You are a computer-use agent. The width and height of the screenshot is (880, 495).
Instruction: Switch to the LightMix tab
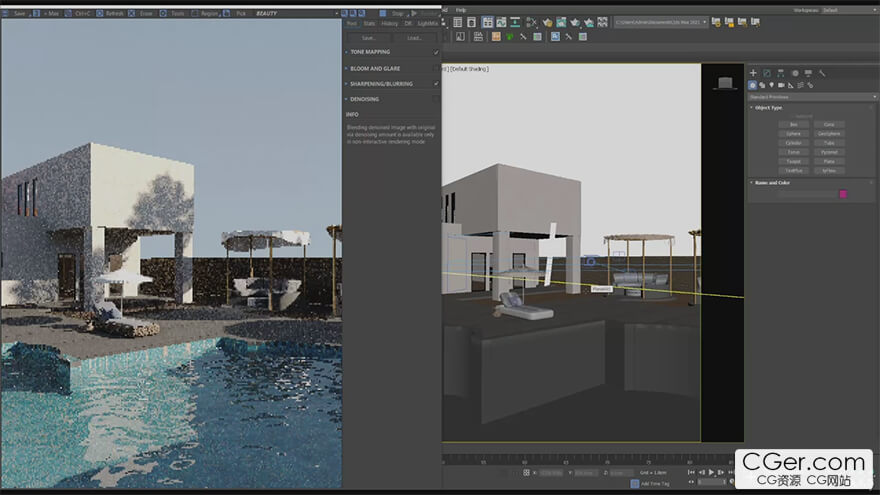pyautogui.click(x=428, y=24)
